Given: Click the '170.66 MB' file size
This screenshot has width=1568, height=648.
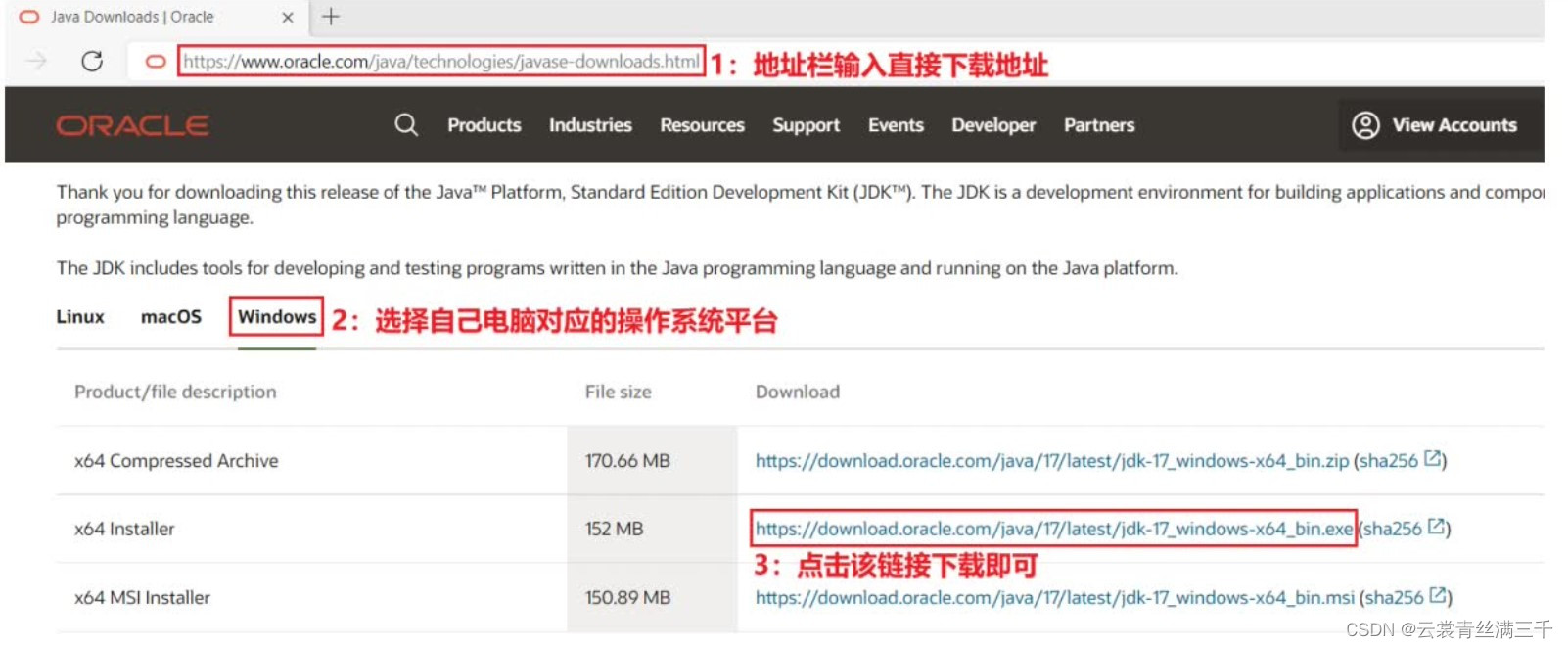Looking at the screenshot, I should 627,461.
